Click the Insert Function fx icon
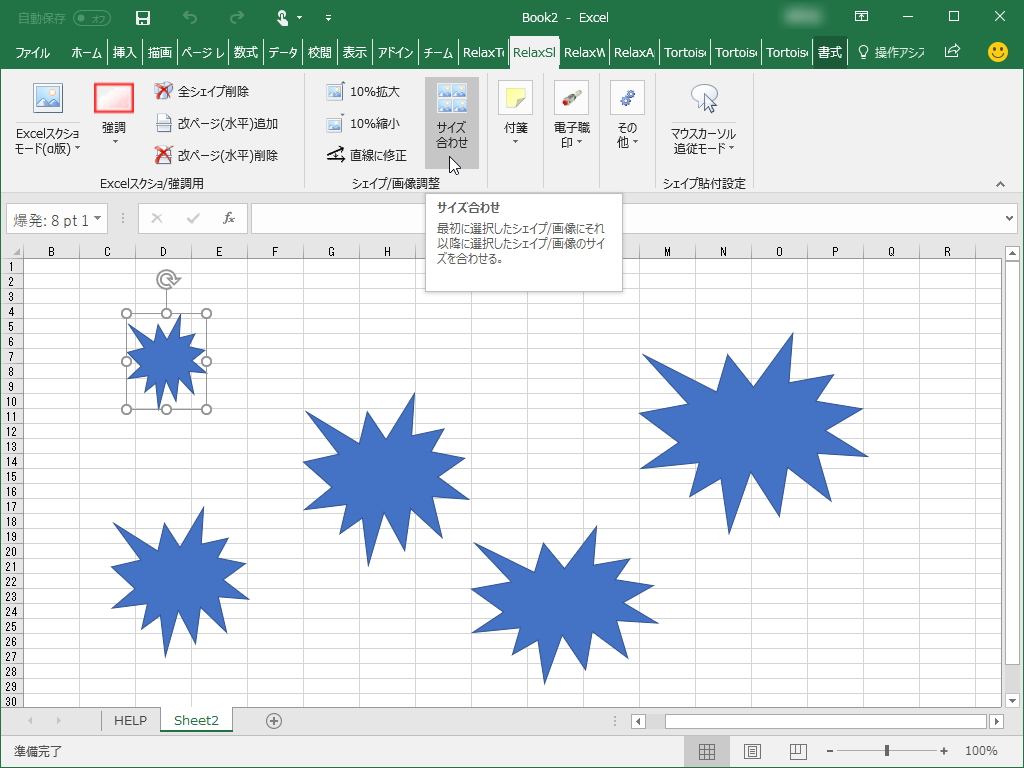This screenshot has width=1024, height=768. (x=229, y=218)
